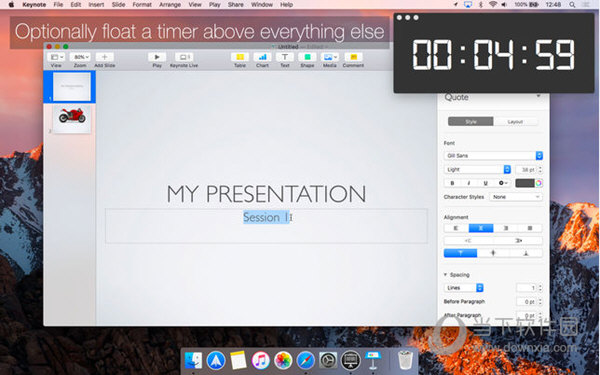Open System Preferences from the Dock
600x375 pixels.
point(328,360)
